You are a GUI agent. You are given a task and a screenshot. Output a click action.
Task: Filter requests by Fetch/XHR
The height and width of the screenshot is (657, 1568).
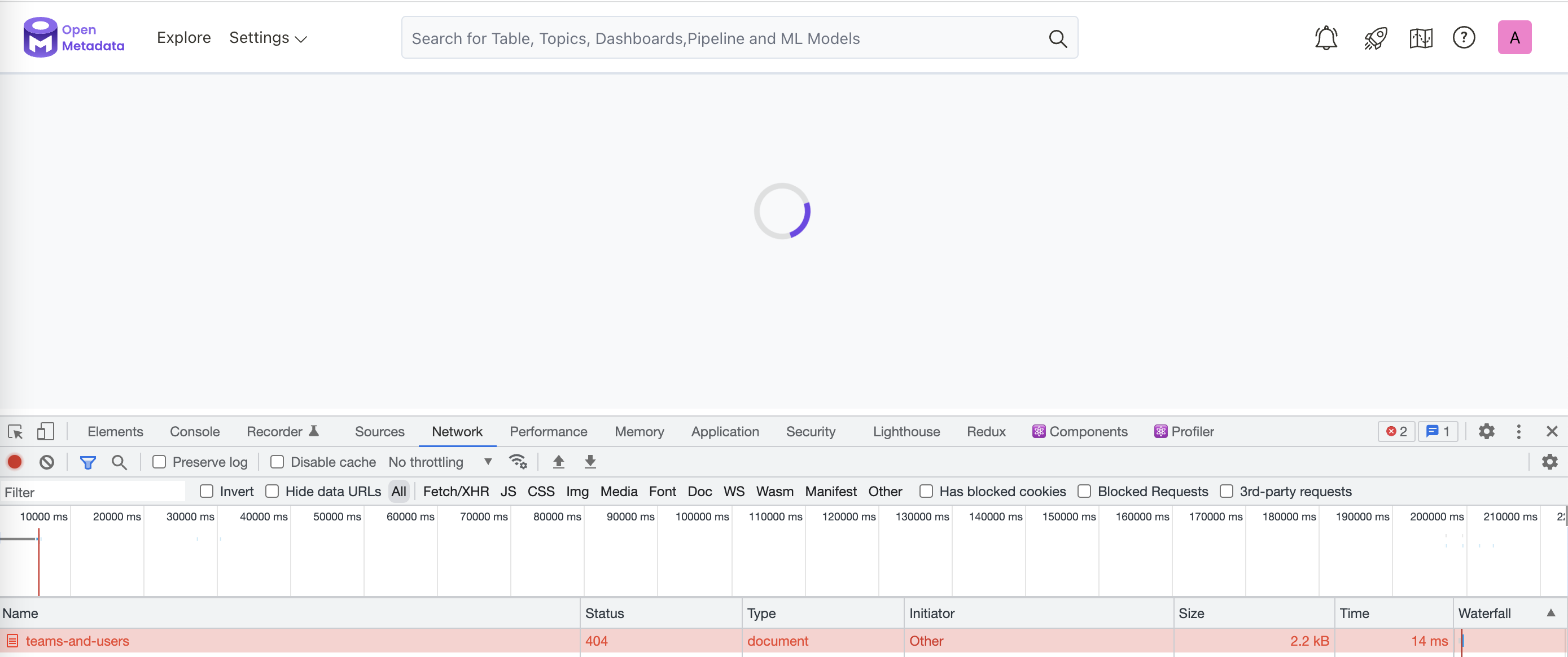pos(456,492)
